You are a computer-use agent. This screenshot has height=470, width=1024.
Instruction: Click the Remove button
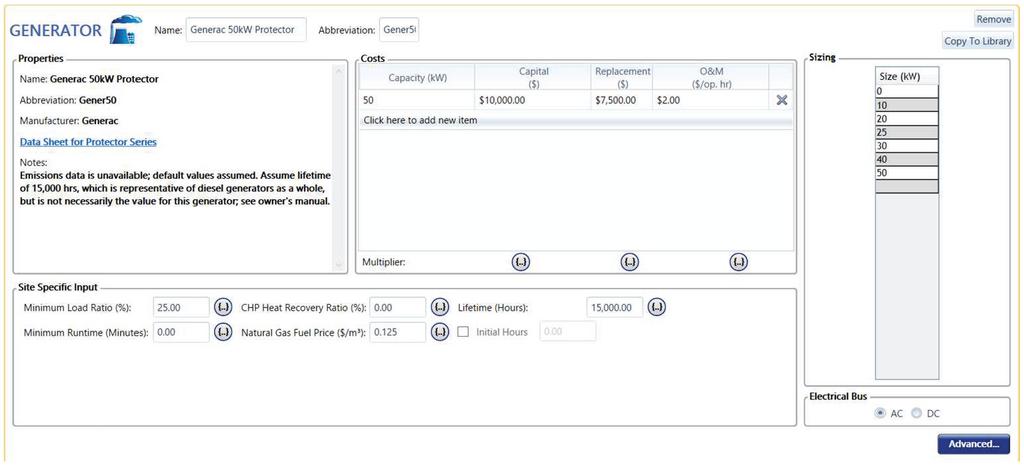pyautogui.click(x=993, y=19)
